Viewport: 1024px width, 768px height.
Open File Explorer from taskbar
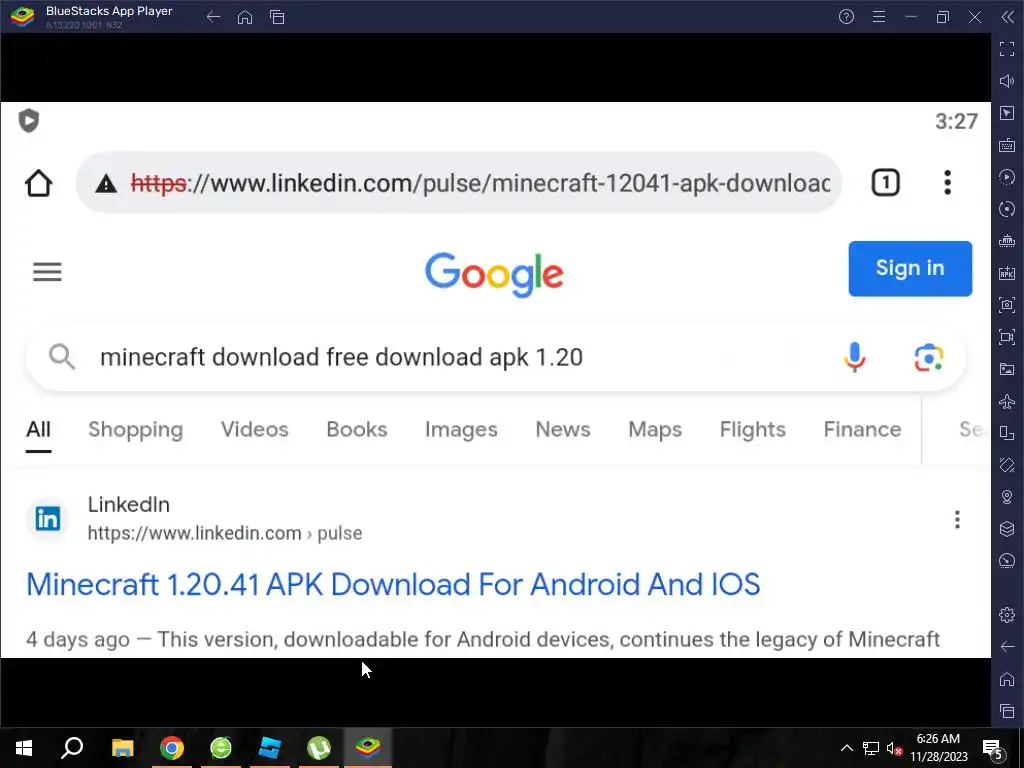(x=122, y=748)
